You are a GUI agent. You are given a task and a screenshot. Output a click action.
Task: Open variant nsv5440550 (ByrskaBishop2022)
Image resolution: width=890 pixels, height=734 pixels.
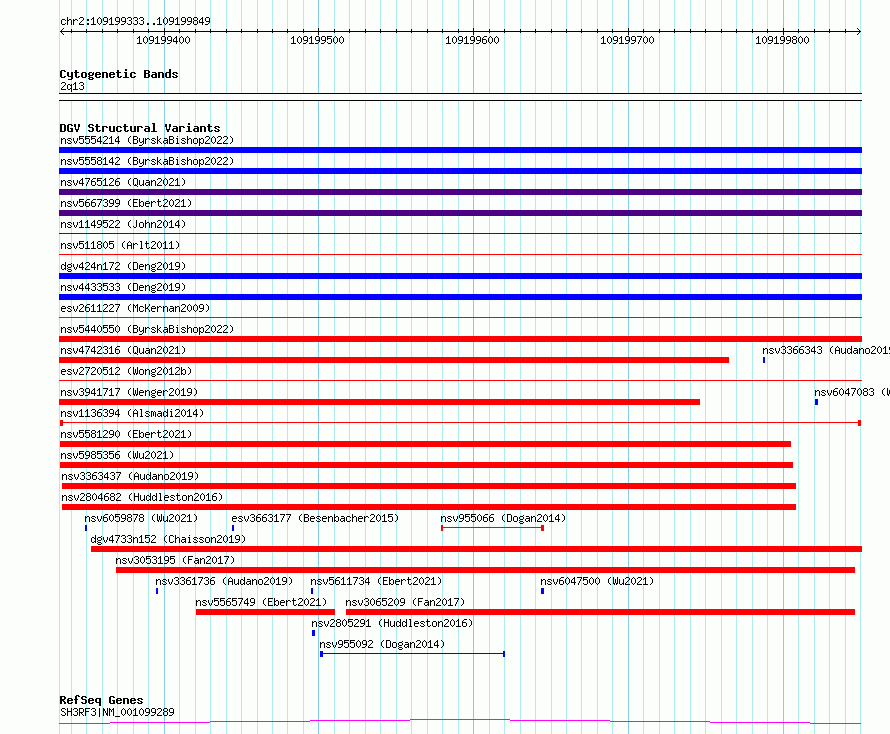tap(147, 329)
